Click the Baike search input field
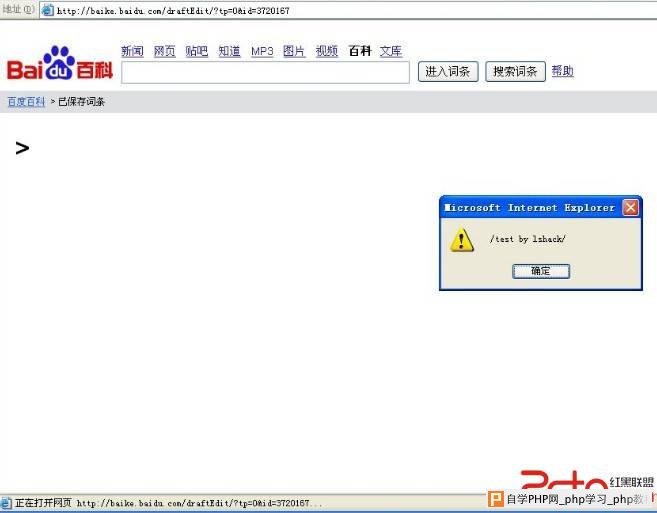 [x=265, y=72]
